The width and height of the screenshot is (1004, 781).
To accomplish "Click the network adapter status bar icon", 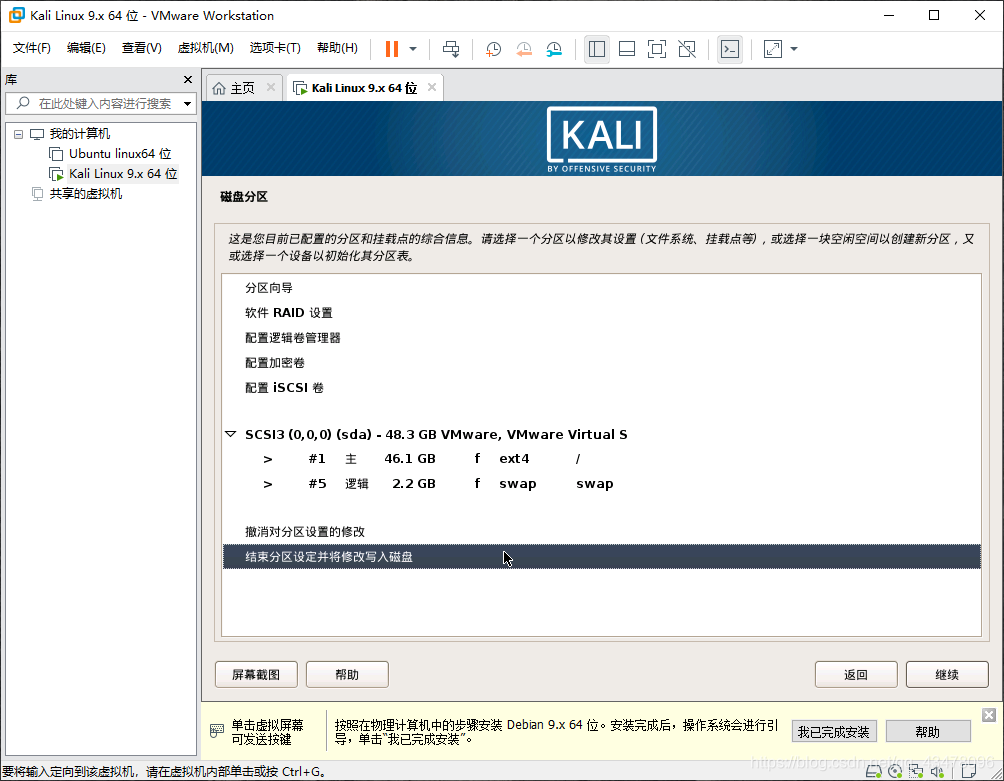I will pos(916,771).
